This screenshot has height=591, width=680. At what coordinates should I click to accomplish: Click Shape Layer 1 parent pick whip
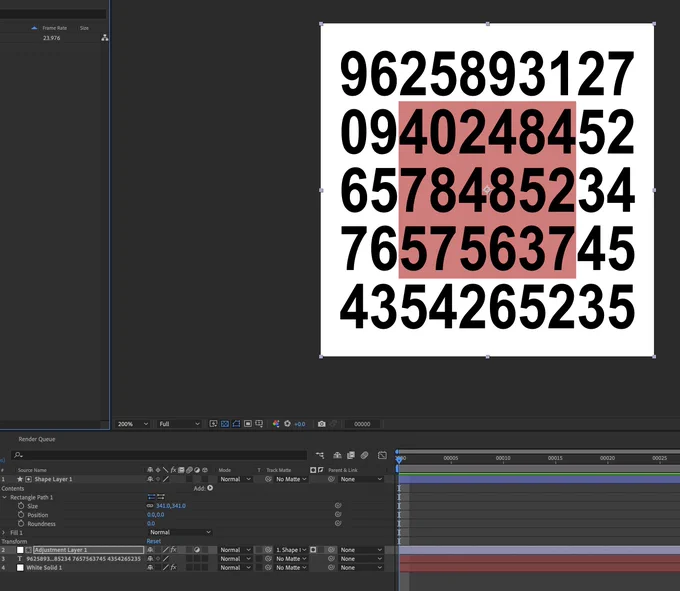coord(331,479)
